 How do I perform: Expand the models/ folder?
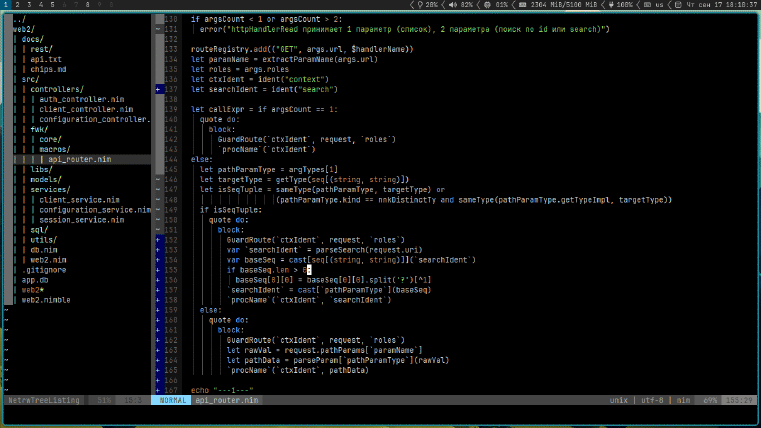pos(46,180)
